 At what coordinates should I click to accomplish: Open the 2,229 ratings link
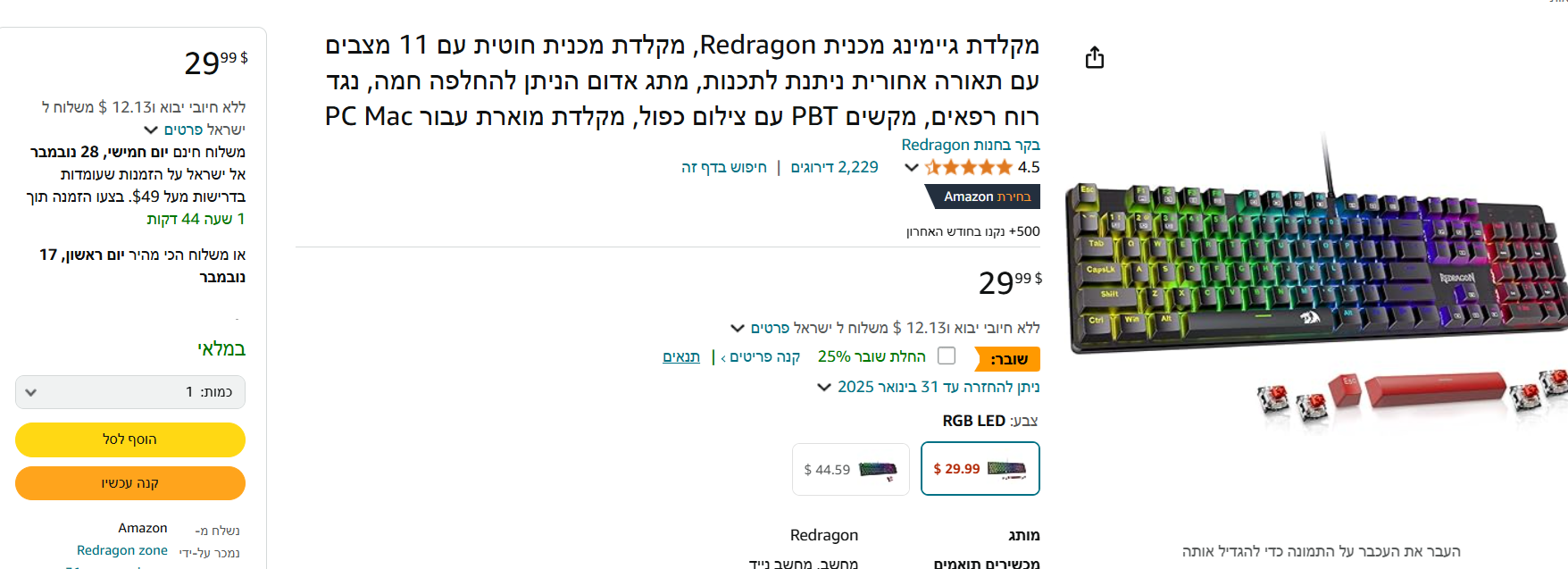(x=834, y=167)
